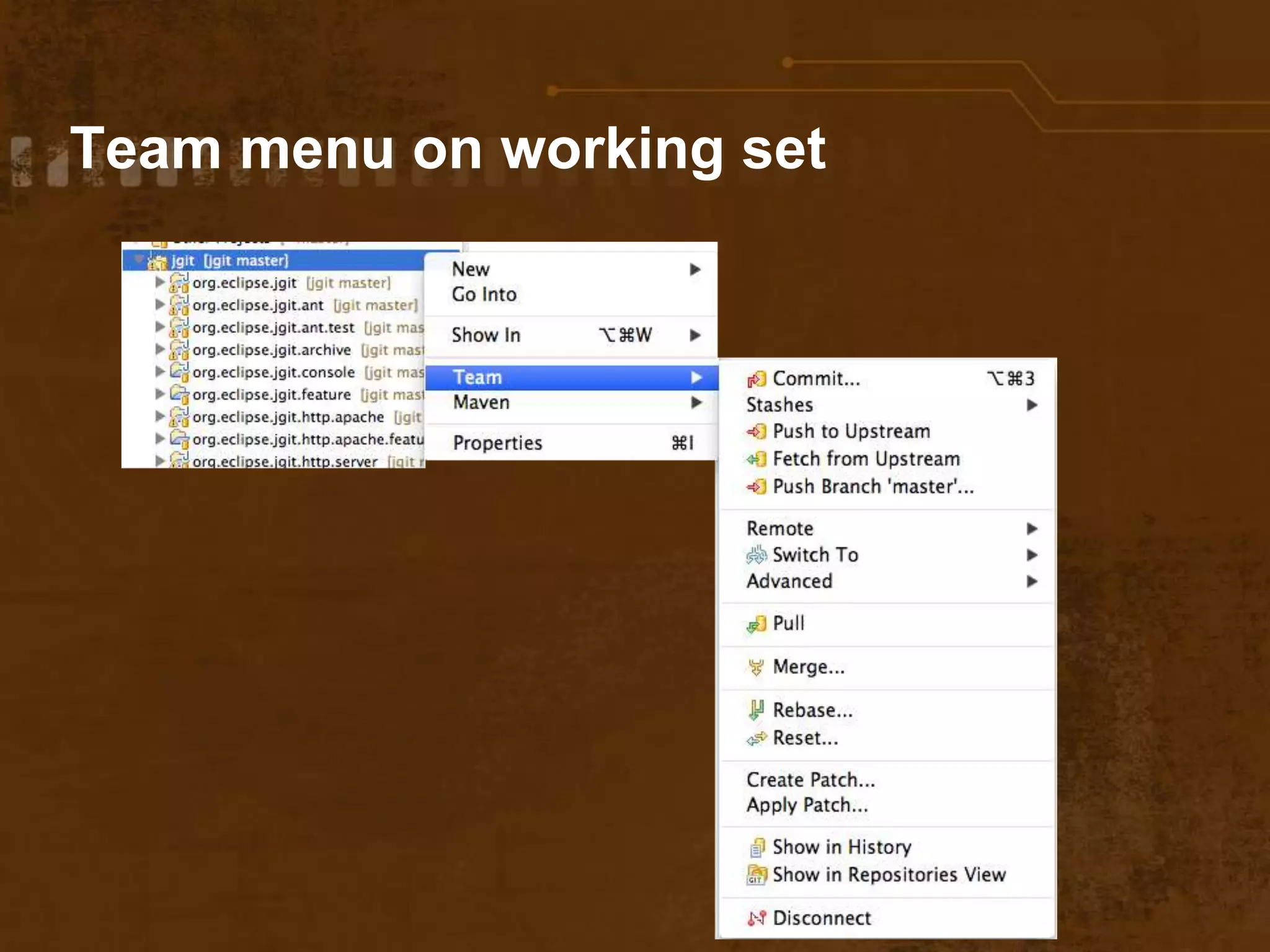
Task: Select the jgit [jgit master] row
Action: click(x=273, y=261)
